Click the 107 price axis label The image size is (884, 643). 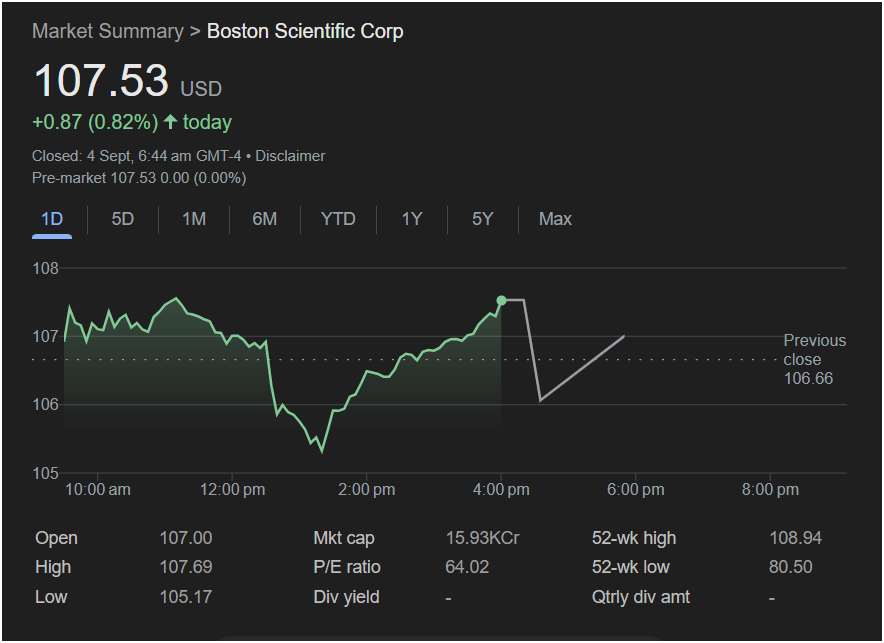click(x=46, y=336)
